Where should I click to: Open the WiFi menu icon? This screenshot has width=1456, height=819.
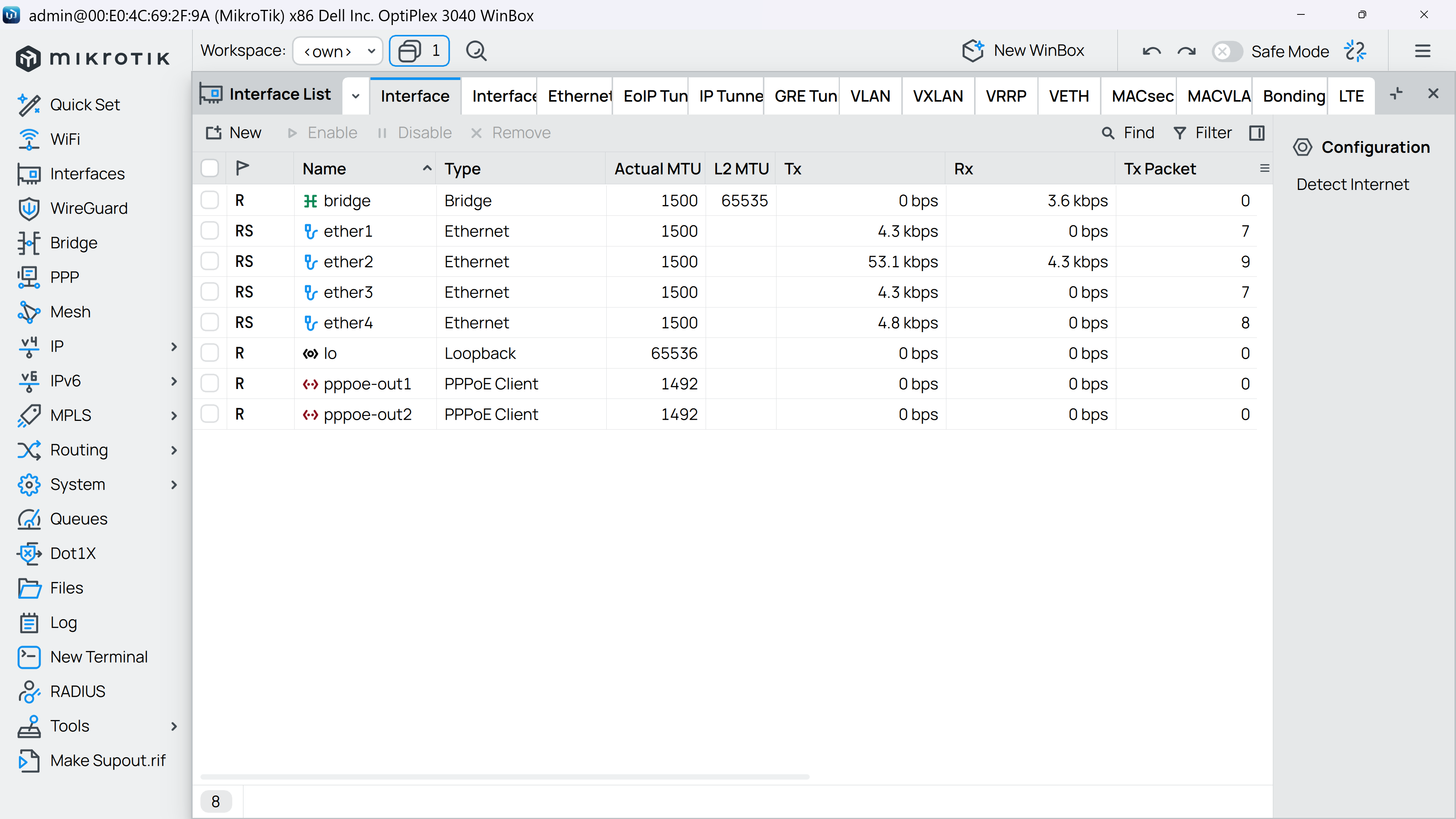pos(29,139)
